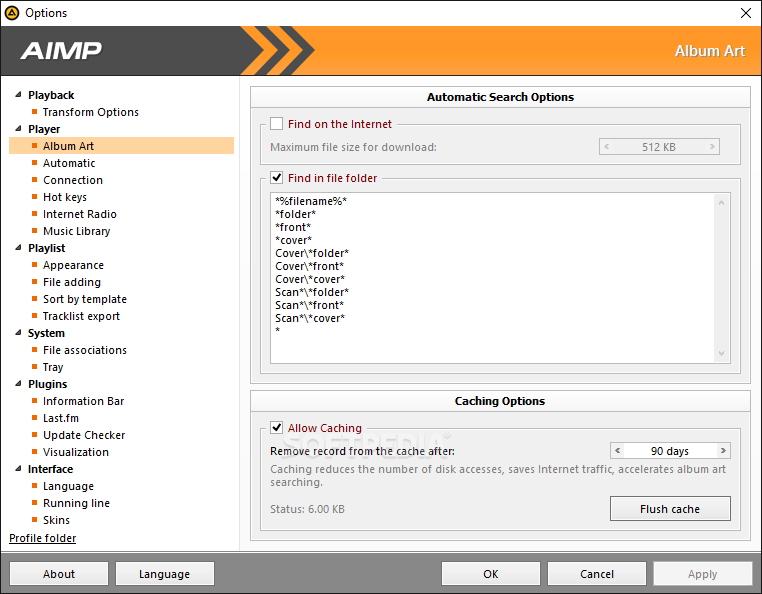Open File adding settings
Screen dimensions: 762x594
[72, 282]
